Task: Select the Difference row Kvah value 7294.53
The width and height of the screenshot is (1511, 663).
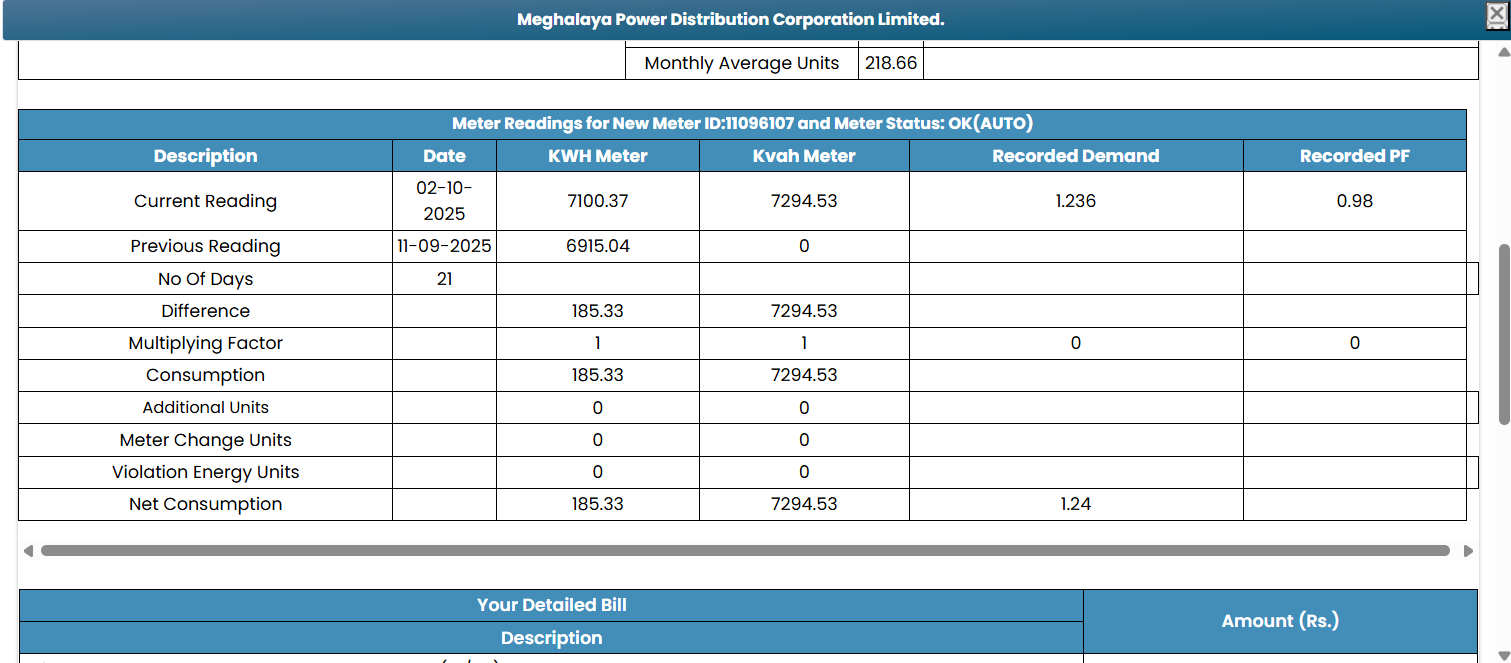Action: pyautogui.click(x=804, y=311)
